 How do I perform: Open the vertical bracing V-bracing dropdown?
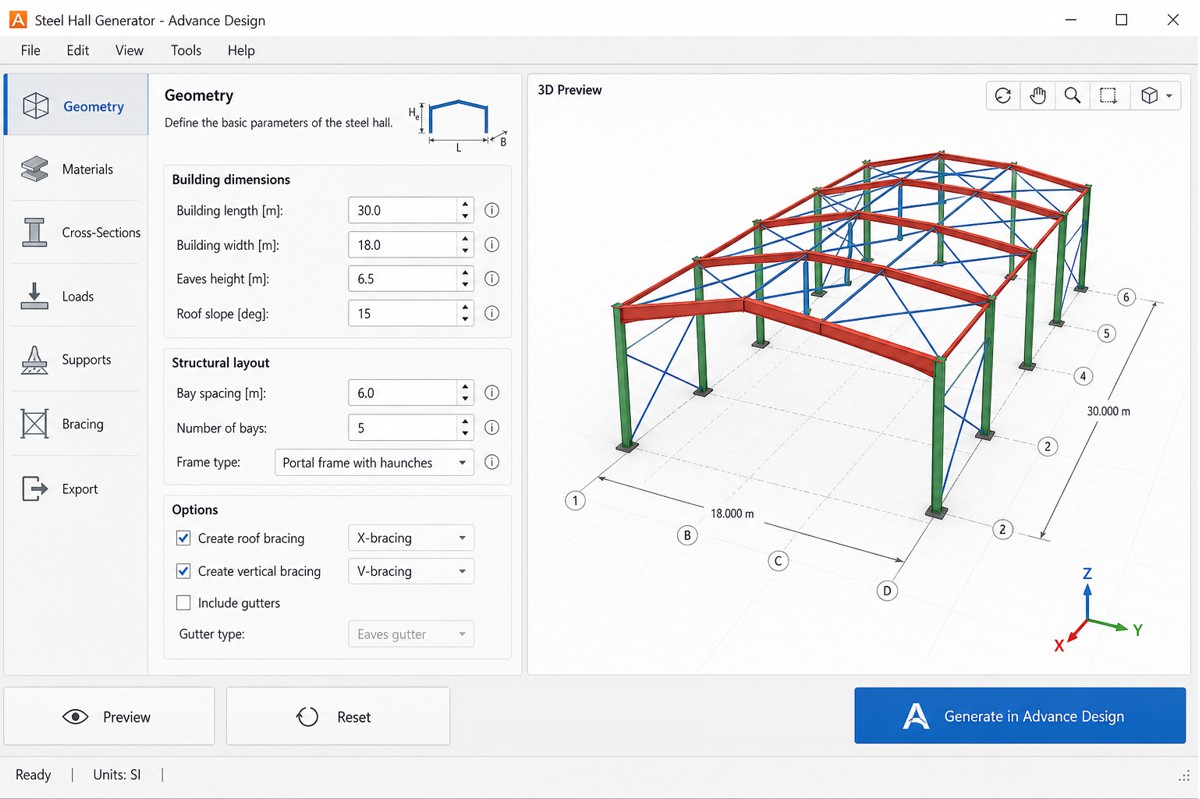[411, 571]
